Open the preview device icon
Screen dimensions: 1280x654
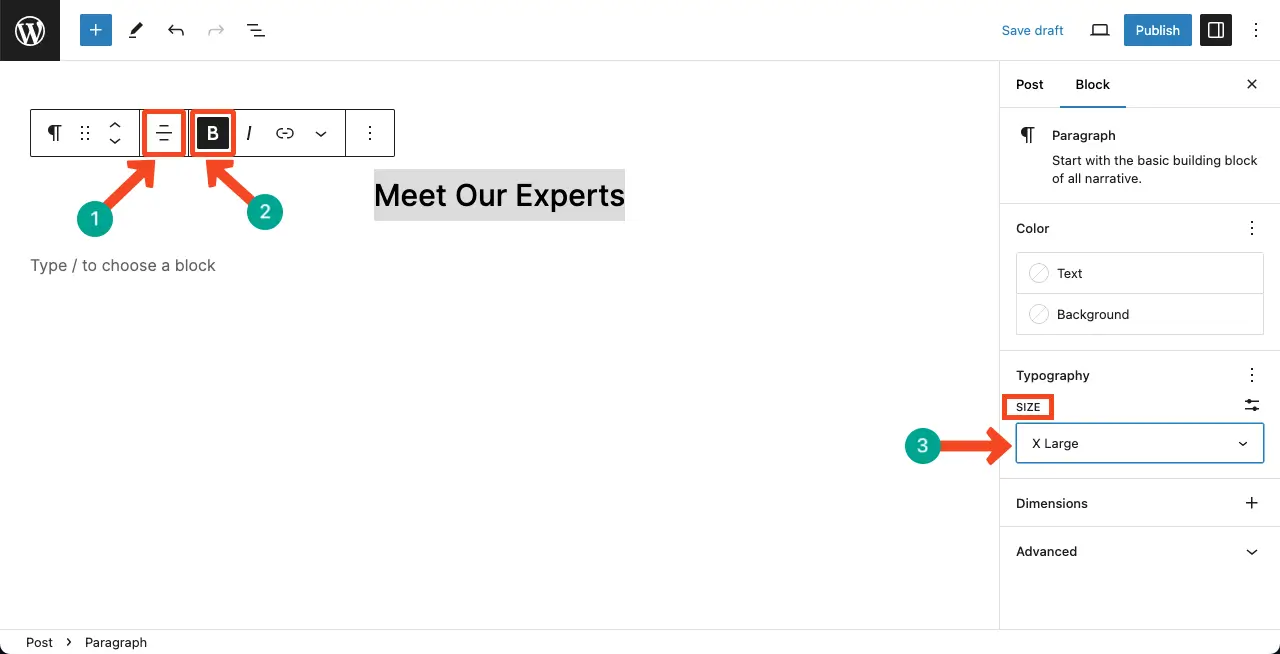[x=1100, y=30]
